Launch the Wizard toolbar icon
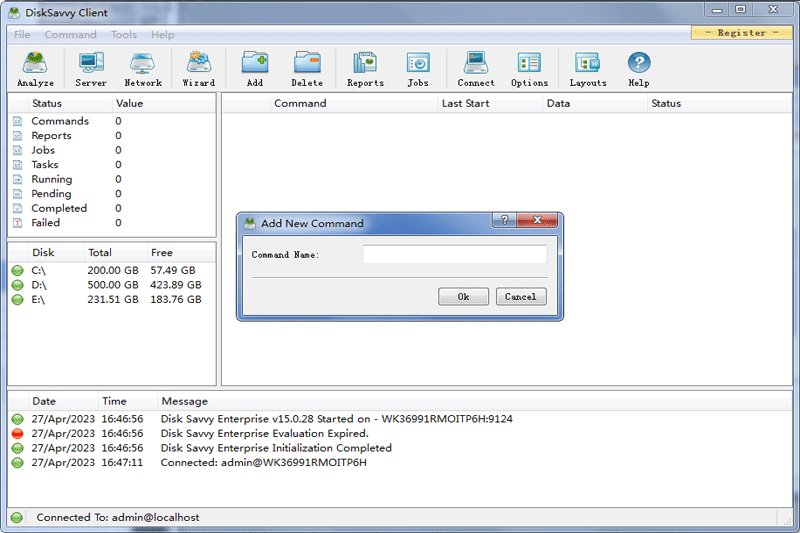 point(198,69)
